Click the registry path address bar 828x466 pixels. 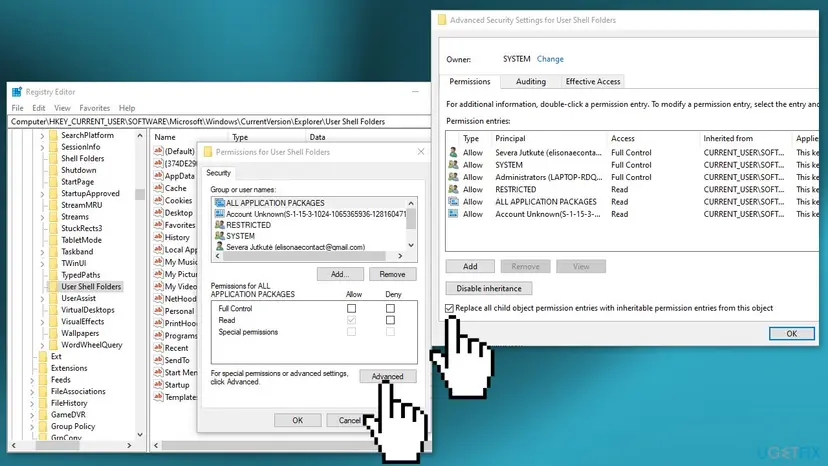pos(220,122)
